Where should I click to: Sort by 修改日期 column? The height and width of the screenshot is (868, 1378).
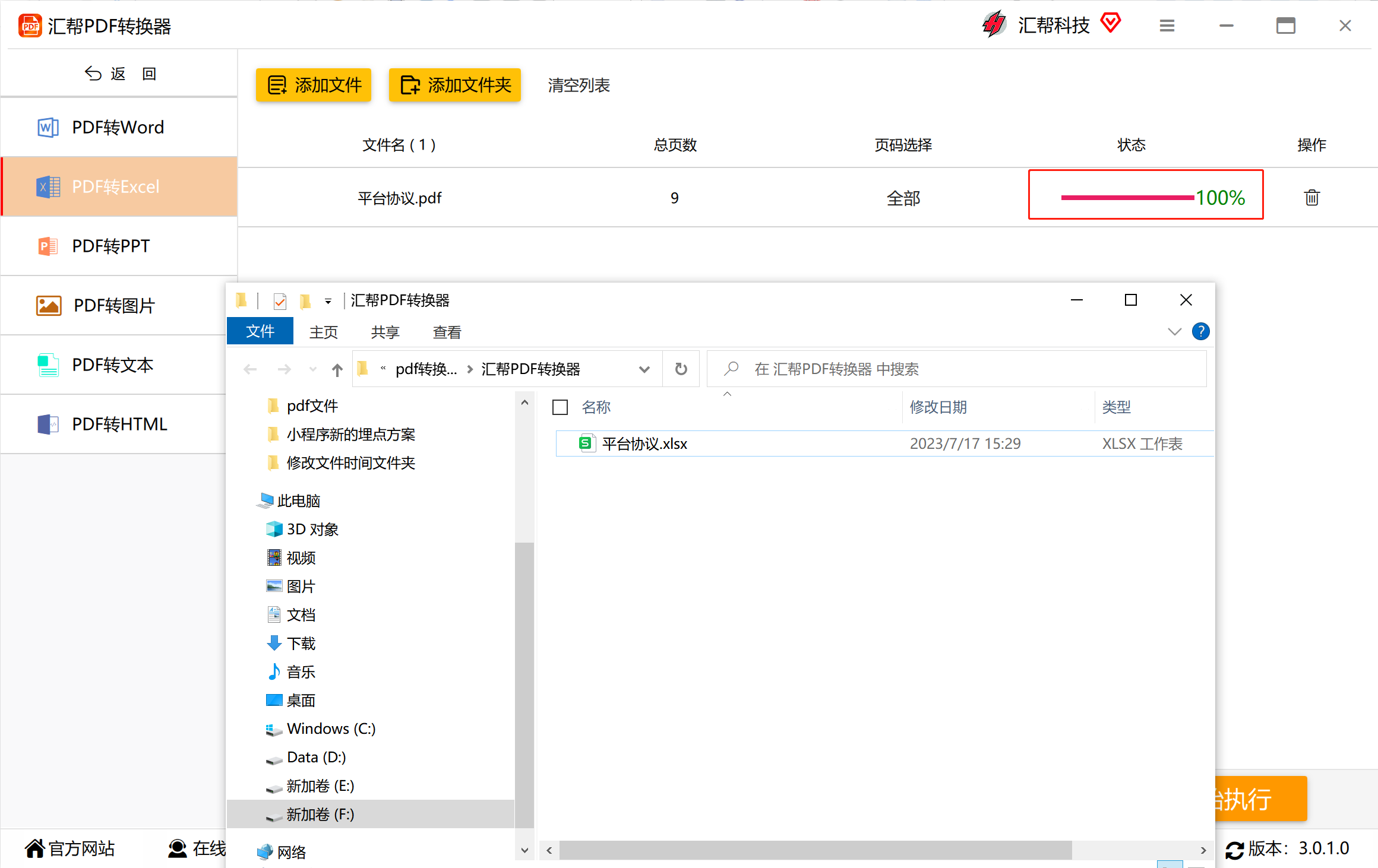[938, 407]
